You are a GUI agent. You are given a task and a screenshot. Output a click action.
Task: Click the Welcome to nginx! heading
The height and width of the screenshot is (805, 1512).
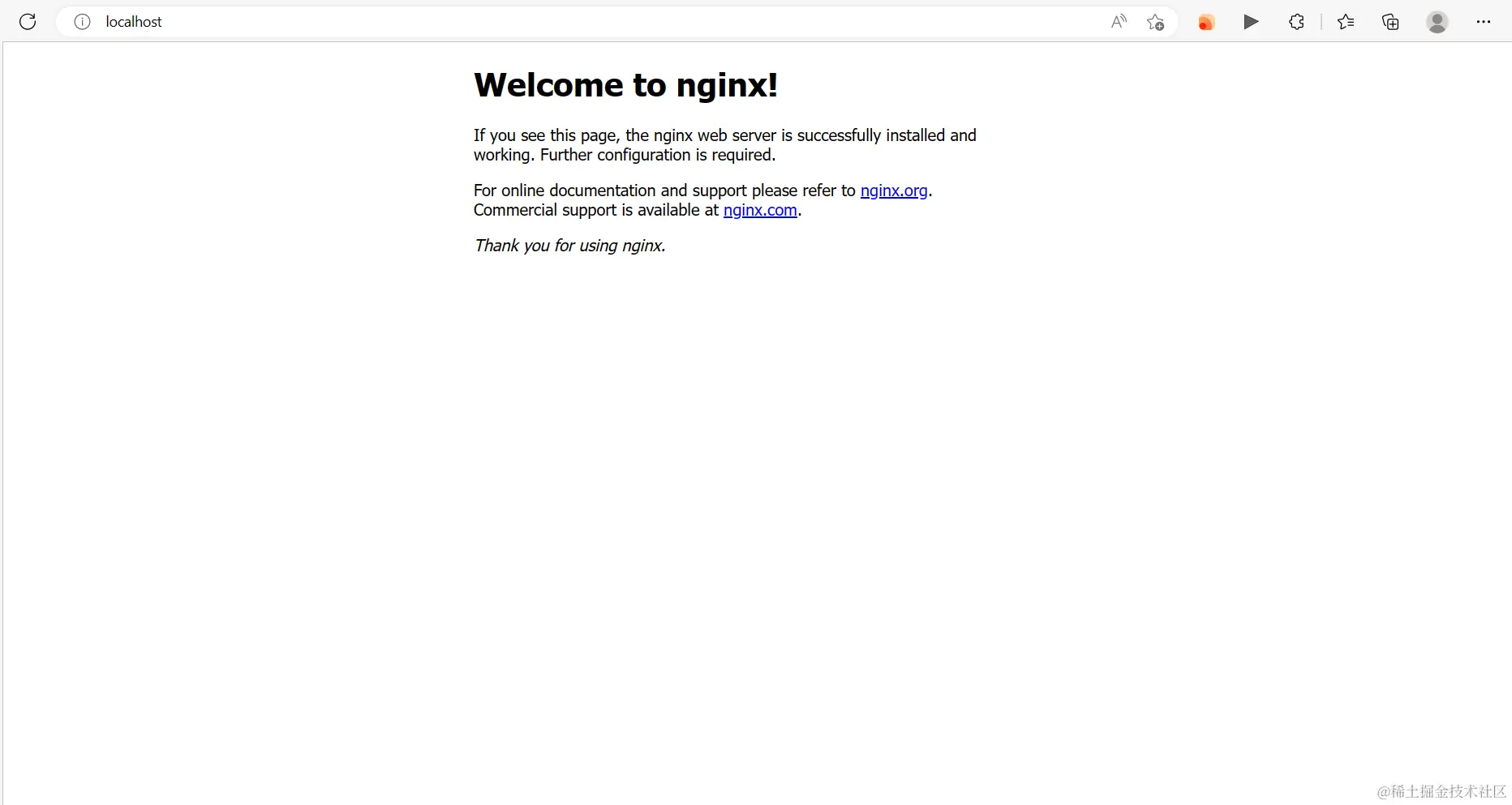[x=625, y=85]
